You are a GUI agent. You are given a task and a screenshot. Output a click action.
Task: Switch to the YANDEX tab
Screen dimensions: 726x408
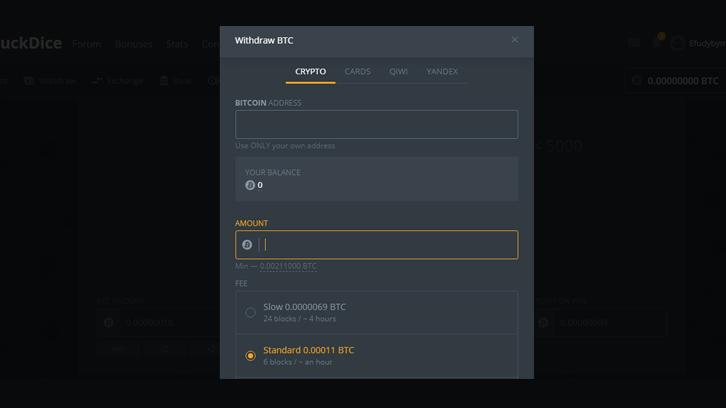coord(442,71)
